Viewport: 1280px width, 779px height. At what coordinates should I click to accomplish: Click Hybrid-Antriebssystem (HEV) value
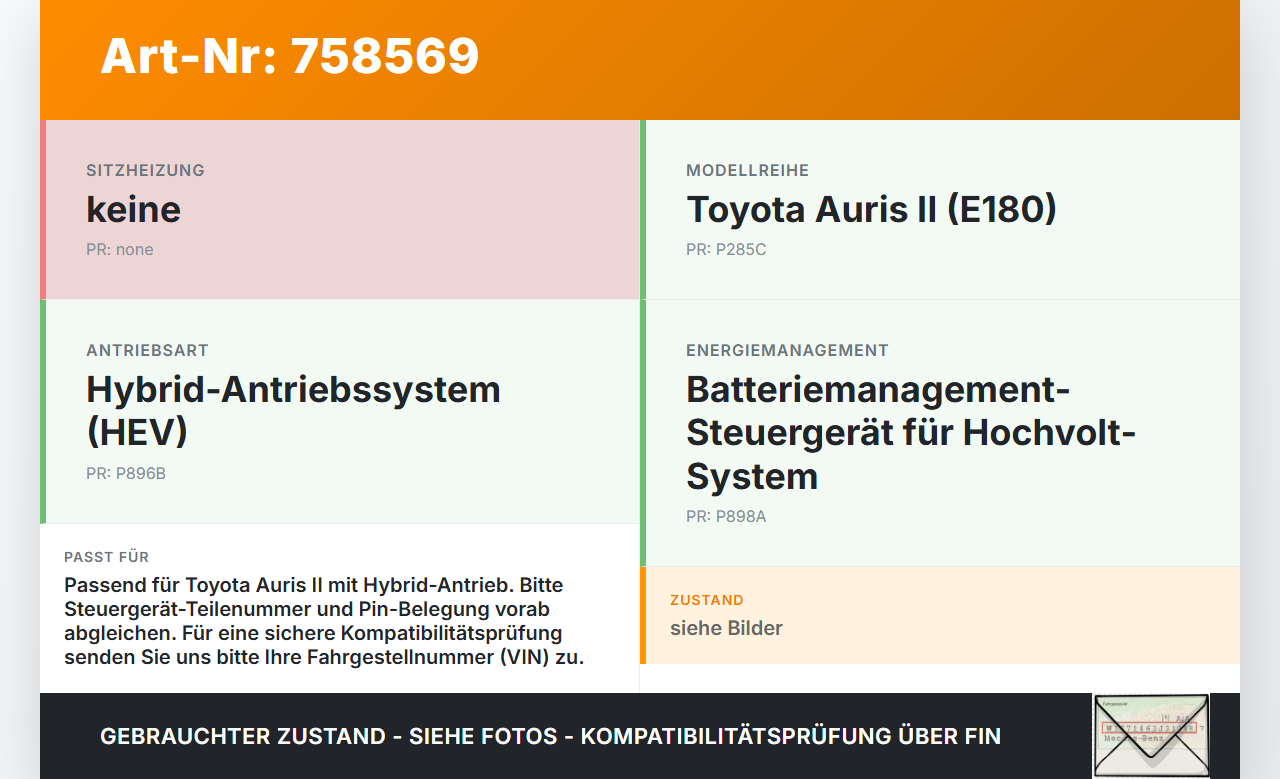pyautogui.click(x=293, y=410)
